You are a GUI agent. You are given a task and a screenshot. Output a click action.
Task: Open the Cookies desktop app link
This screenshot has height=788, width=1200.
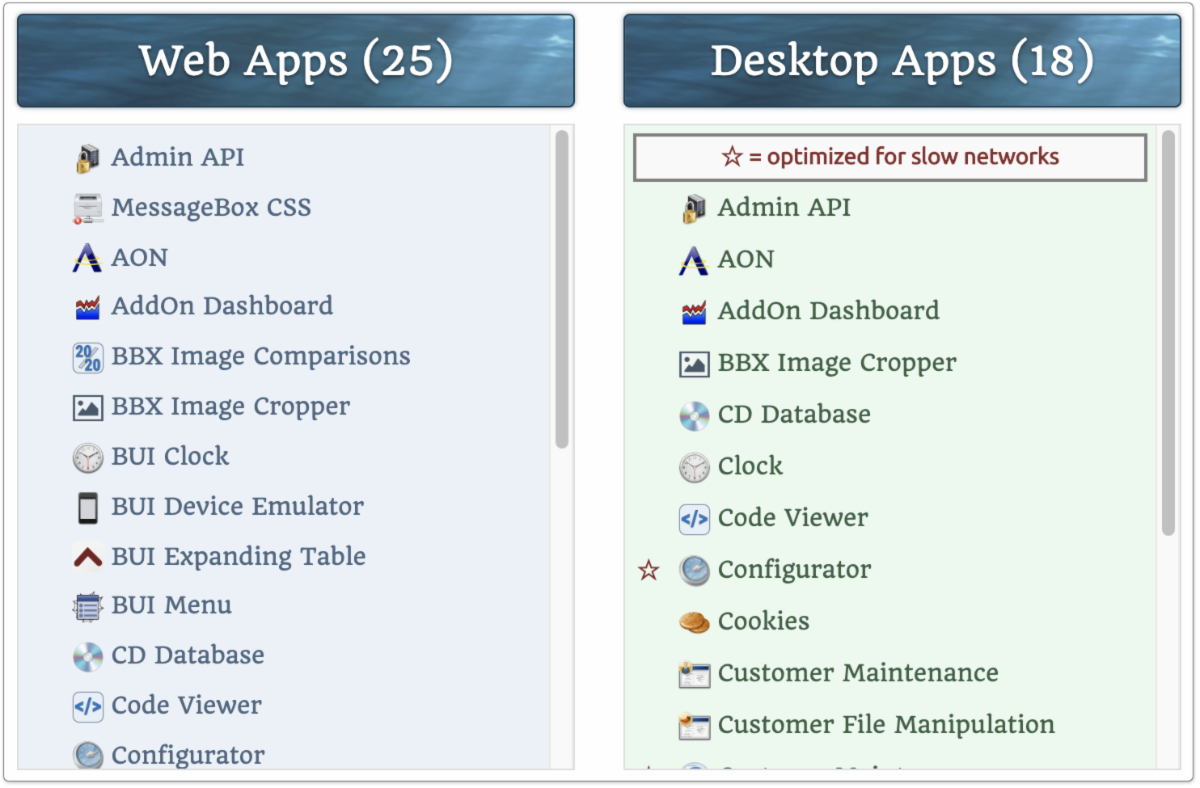tap(763, 622)
